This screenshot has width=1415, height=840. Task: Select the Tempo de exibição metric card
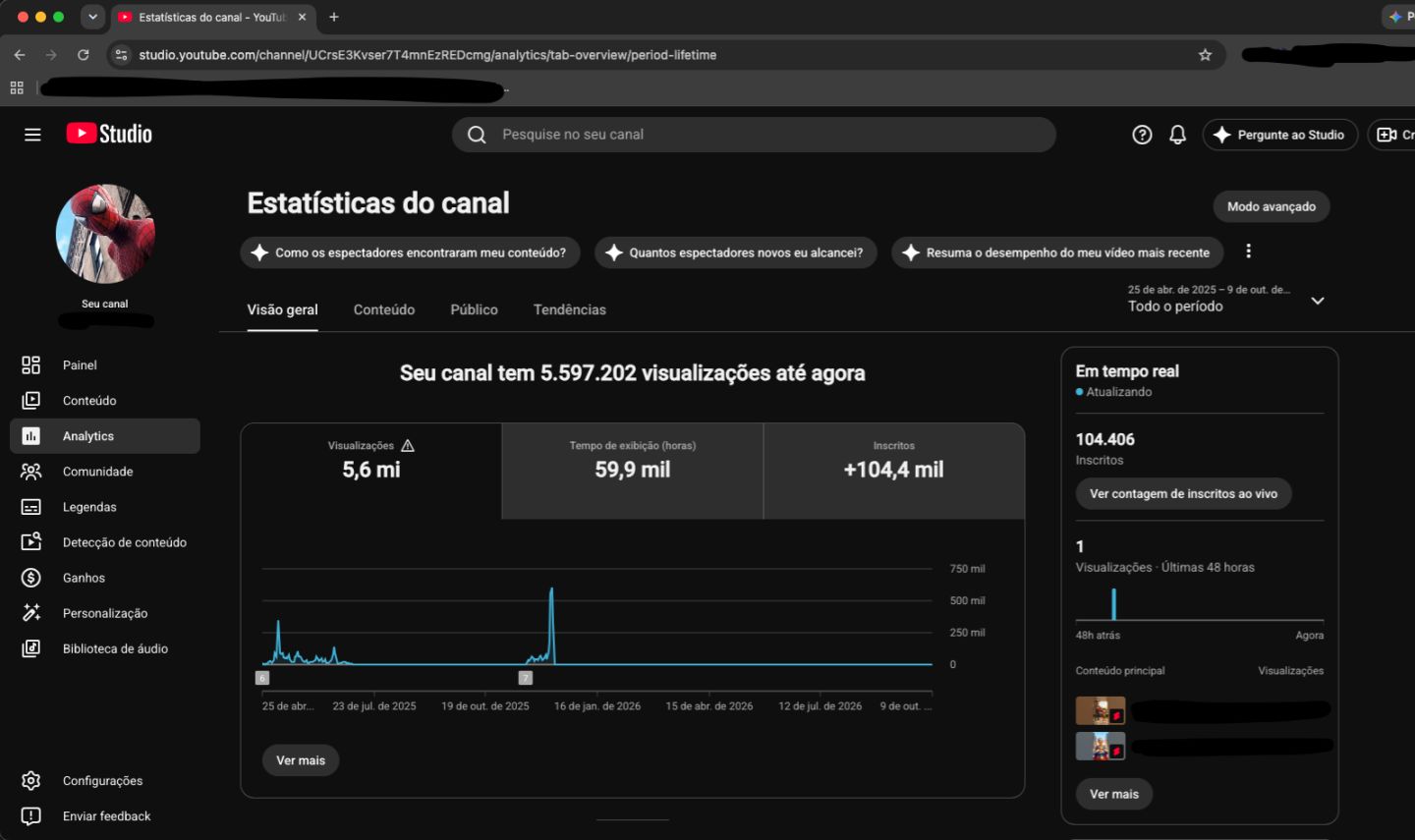point(633,472)
